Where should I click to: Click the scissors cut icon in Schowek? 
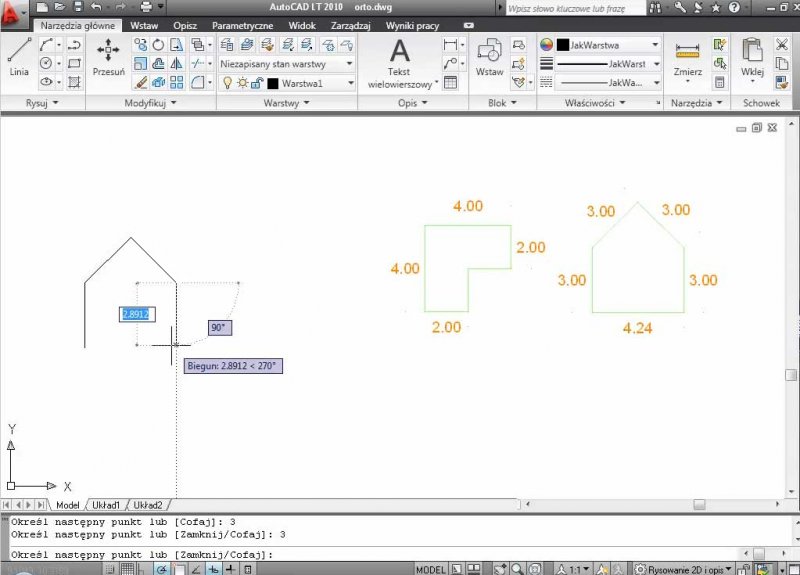[x=783, y=45]
